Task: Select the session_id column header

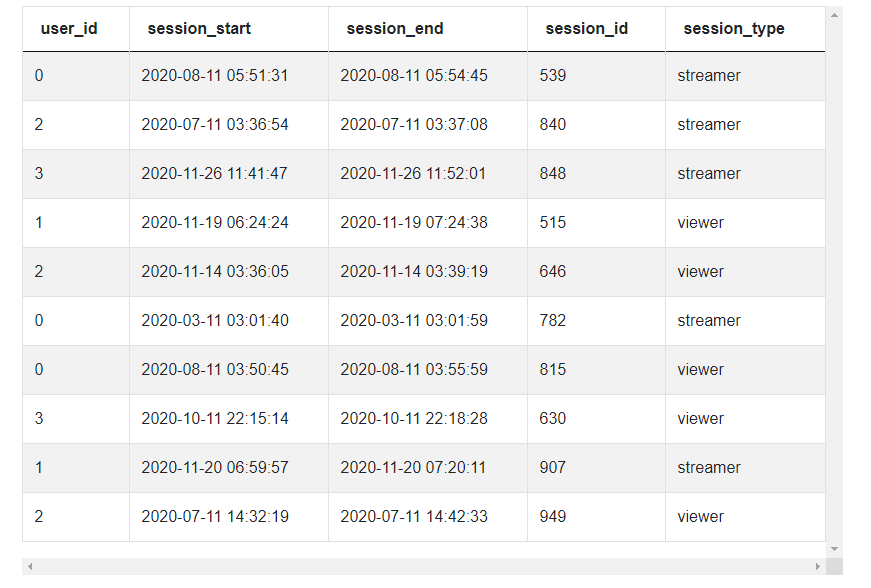Action: tap(587, 28)
